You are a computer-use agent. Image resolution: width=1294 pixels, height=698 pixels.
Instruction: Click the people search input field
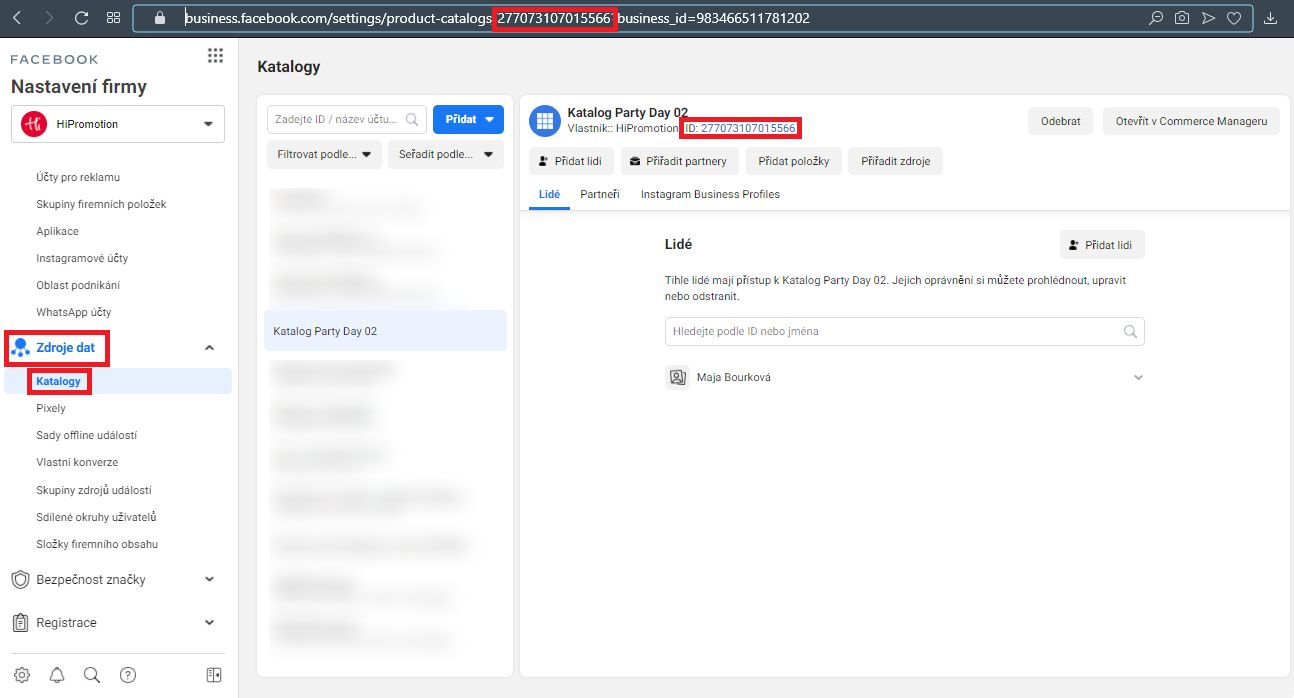[x=905, y=331]
